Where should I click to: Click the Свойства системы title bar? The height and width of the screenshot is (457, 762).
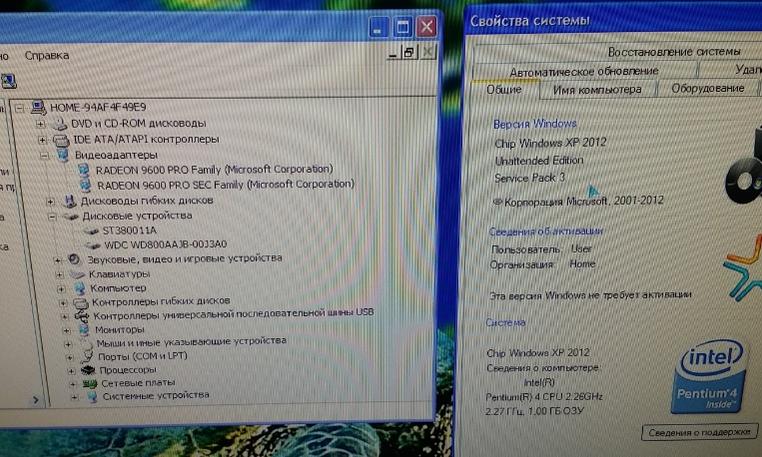[613, 21]
